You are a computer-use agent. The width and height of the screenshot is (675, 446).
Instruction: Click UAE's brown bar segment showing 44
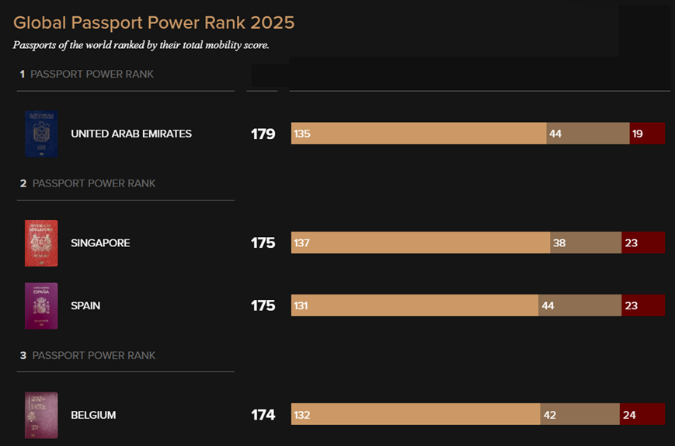click(588, 134)
